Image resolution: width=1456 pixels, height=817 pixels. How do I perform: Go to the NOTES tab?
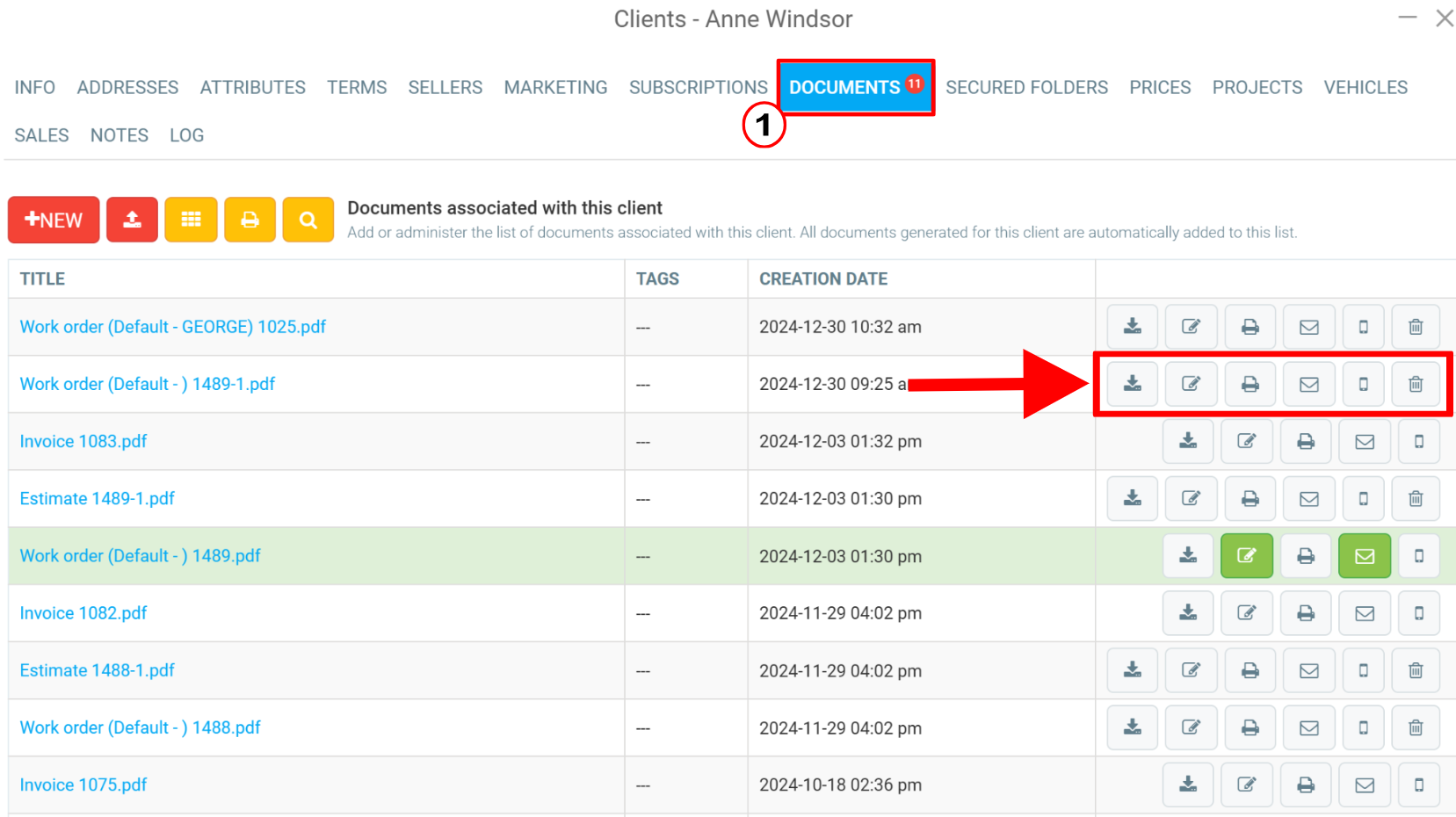click(x=120, y=135)
